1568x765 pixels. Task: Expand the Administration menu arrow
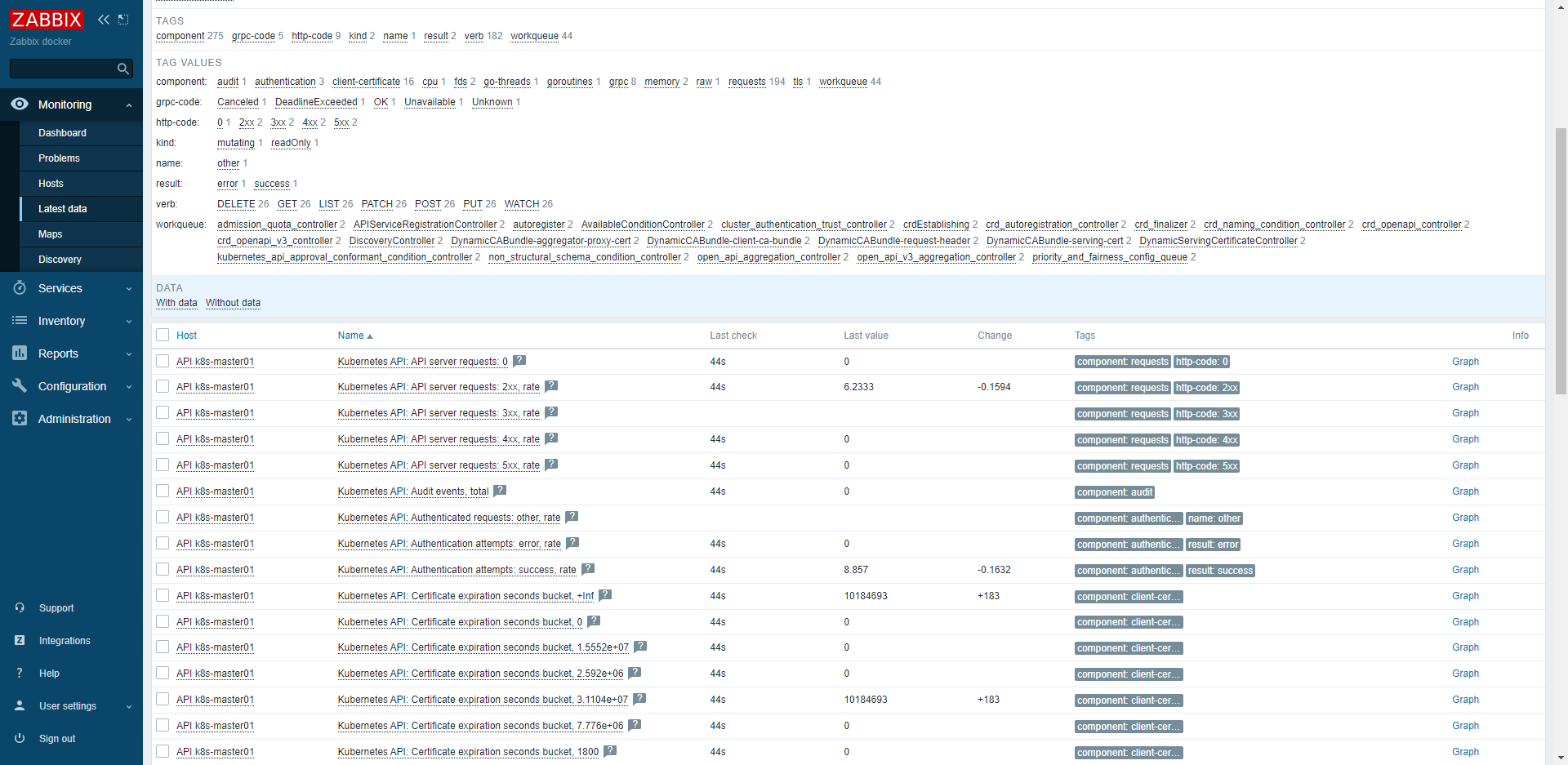click(129, 419)
